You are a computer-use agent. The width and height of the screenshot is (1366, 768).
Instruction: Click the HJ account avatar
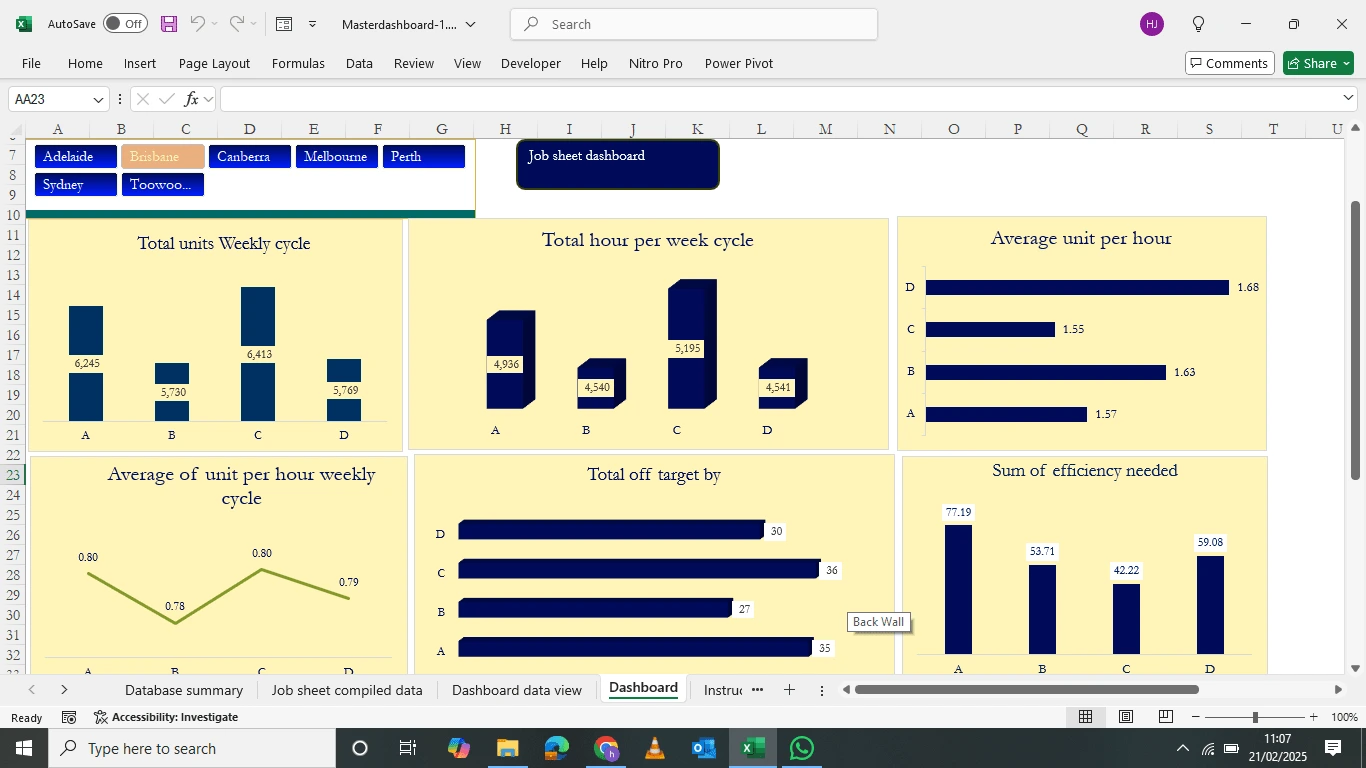(1152, 24)
